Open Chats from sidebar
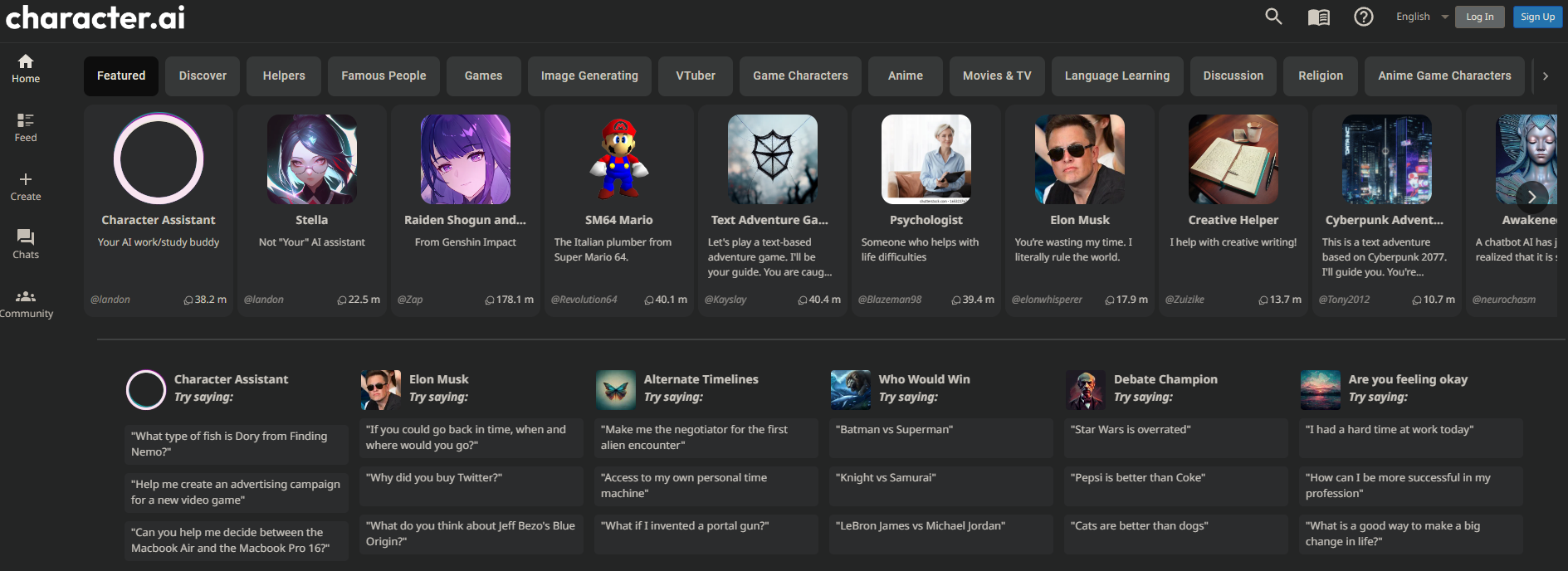 click(26, 245)
